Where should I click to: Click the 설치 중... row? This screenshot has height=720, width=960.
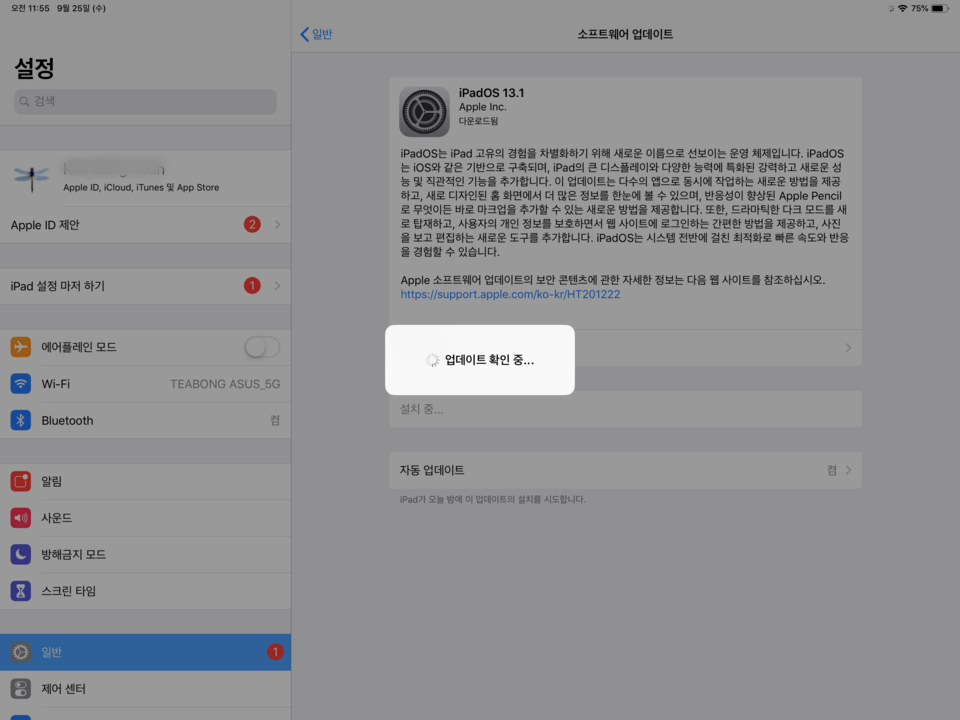(x=625, y=409)
